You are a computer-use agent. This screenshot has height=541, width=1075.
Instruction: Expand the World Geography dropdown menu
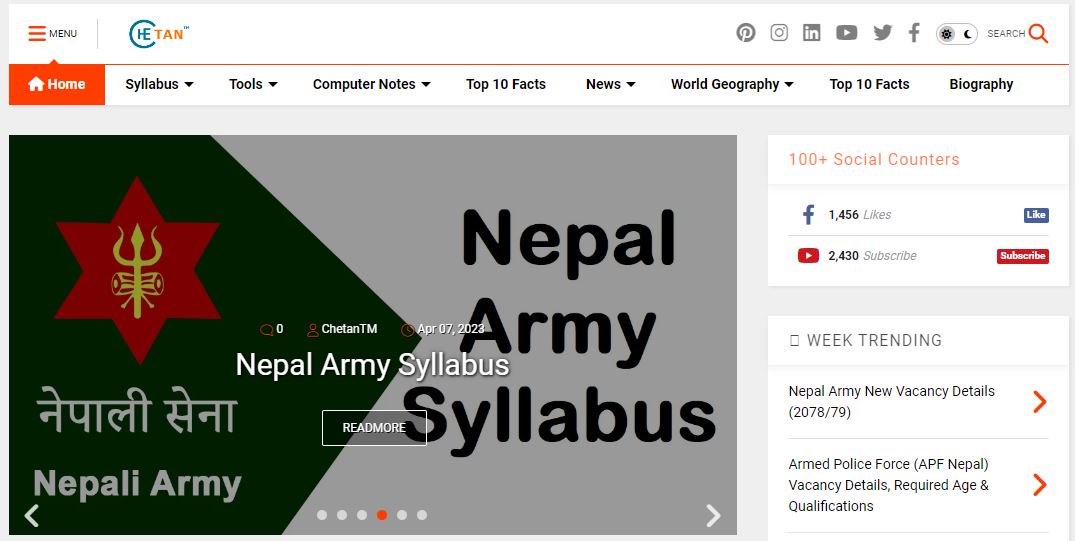[x=732, y=84]
